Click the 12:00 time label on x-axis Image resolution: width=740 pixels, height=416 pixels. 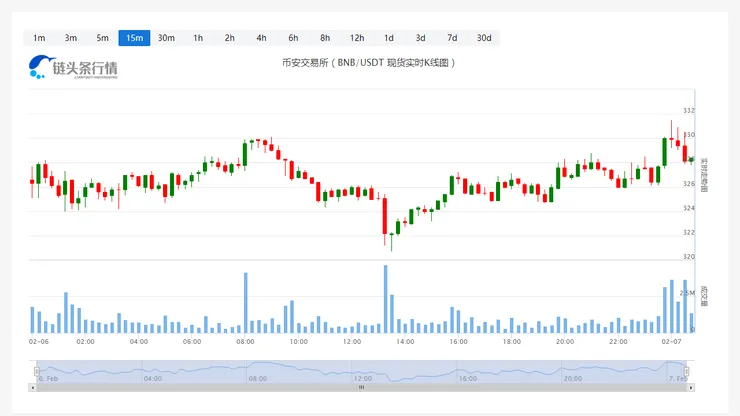point(352,341)
